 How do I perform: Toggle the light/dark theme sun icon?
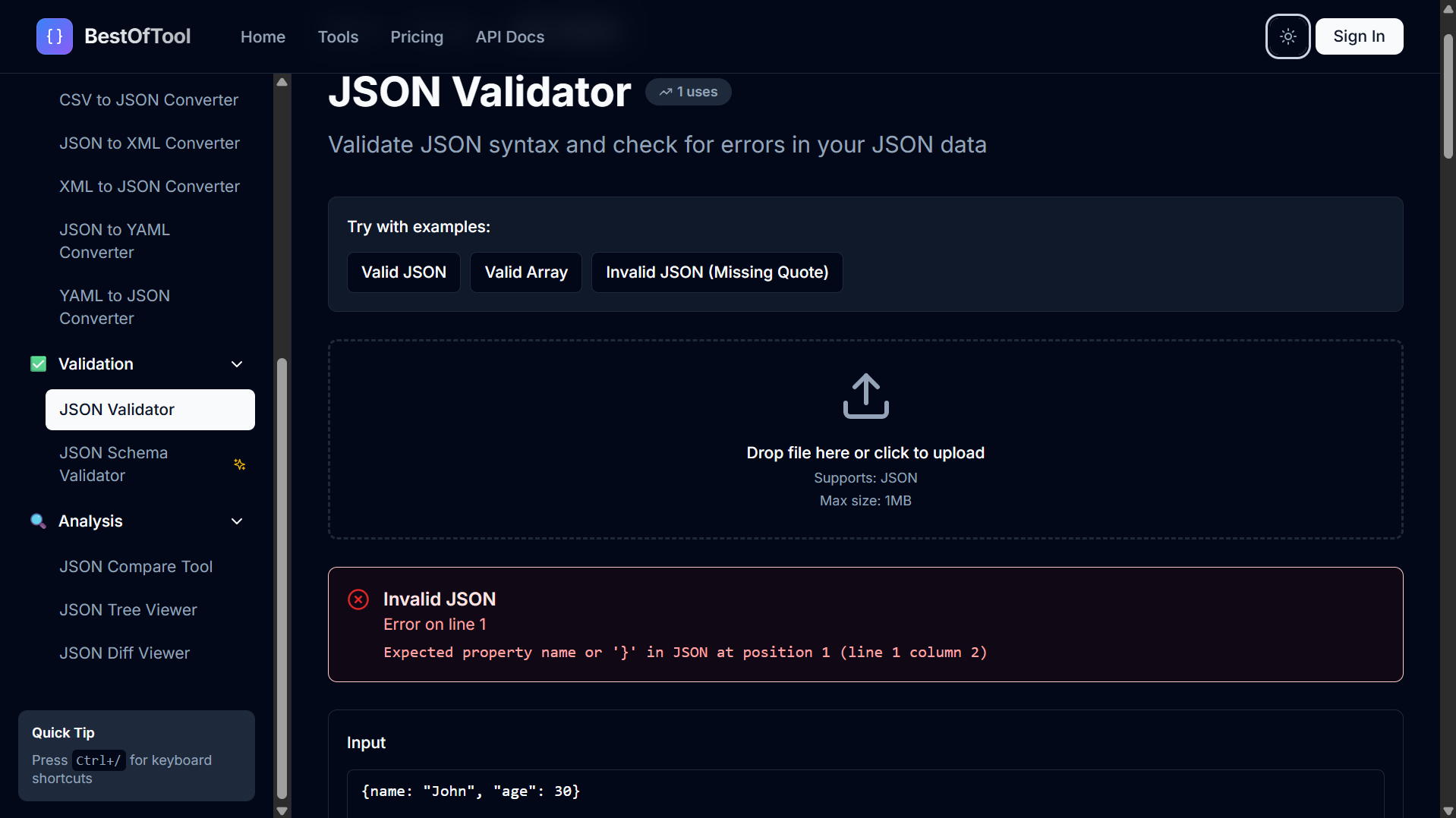(1287, 36)
